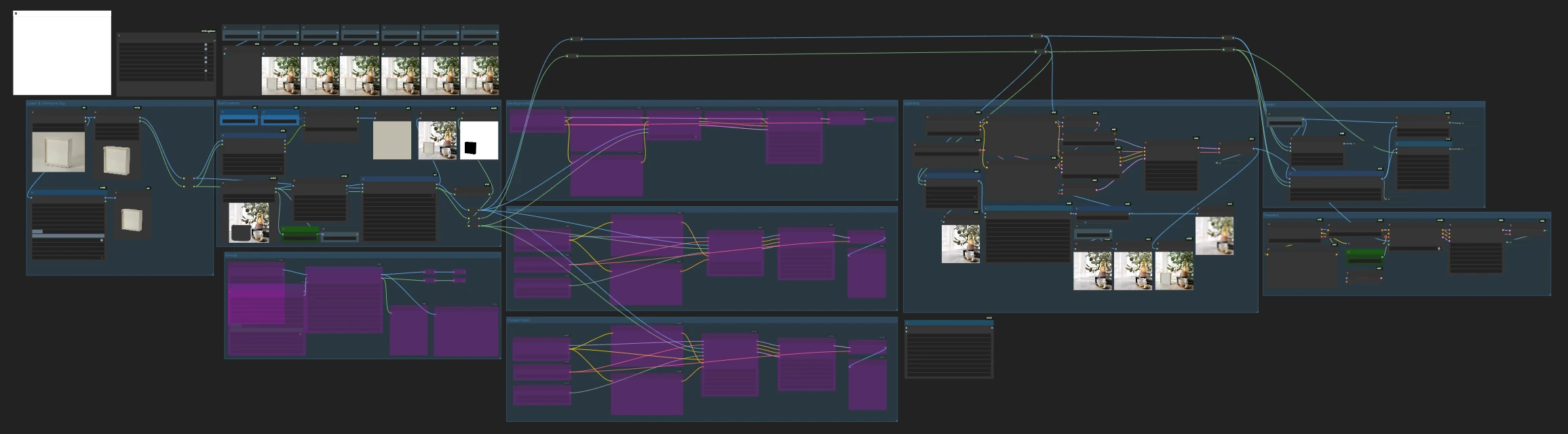1568x434 pixels.
Task: Toggle the first switch in the groups bypasser node
Action: point(206,45)
